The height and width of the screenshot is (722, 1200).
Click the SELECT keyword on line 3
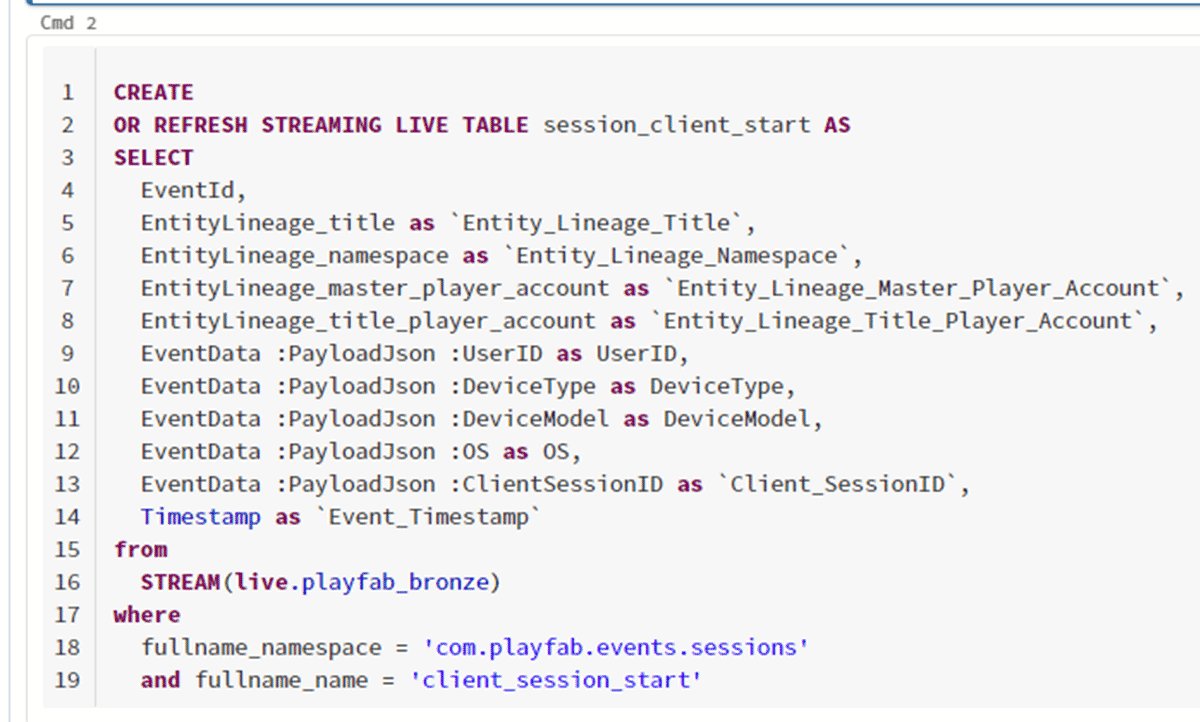click(x=153, y=157)
